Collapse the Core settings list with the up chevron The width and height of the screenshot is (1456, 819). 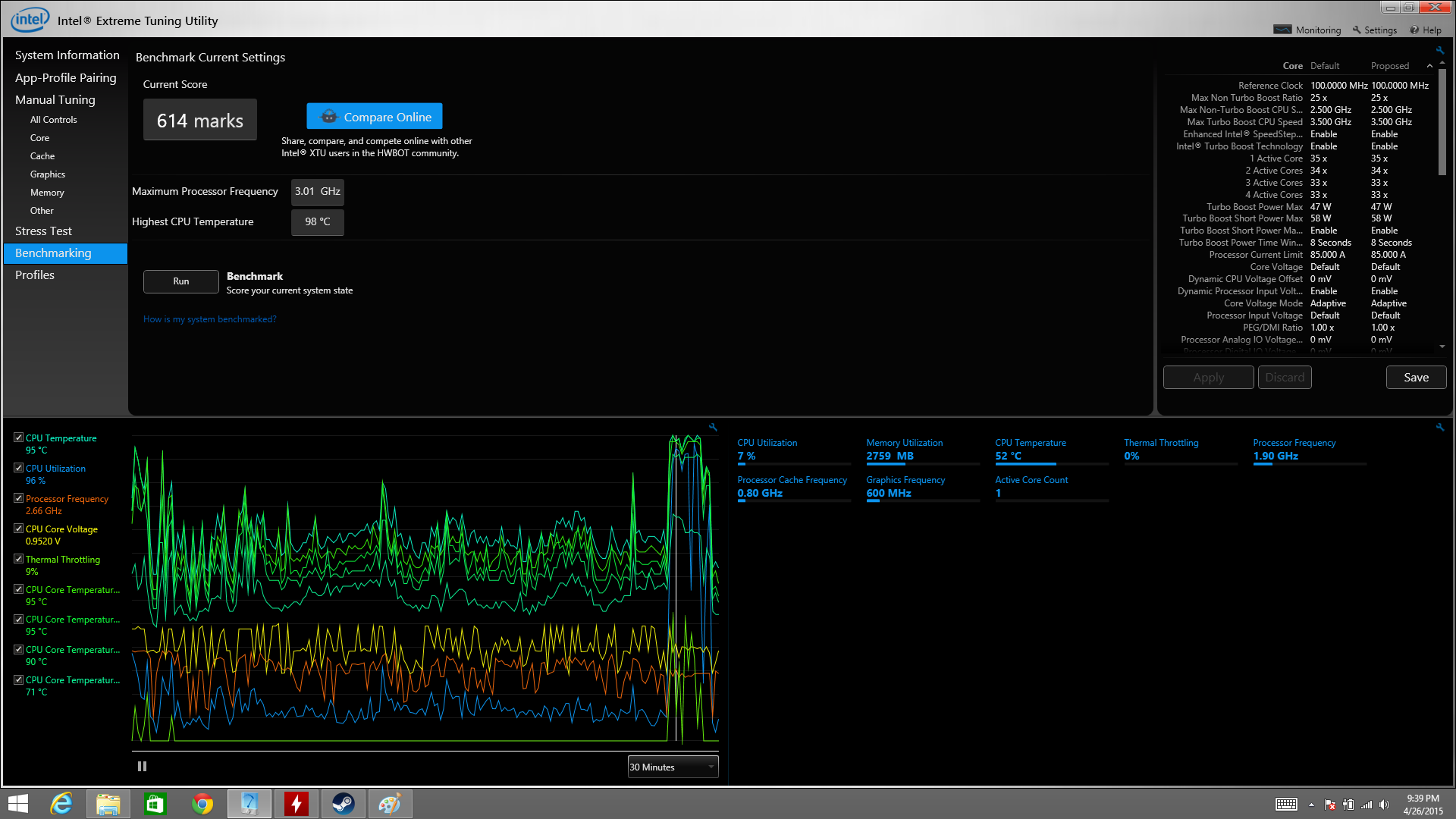pyautogui.click(x=1429, y=66)
